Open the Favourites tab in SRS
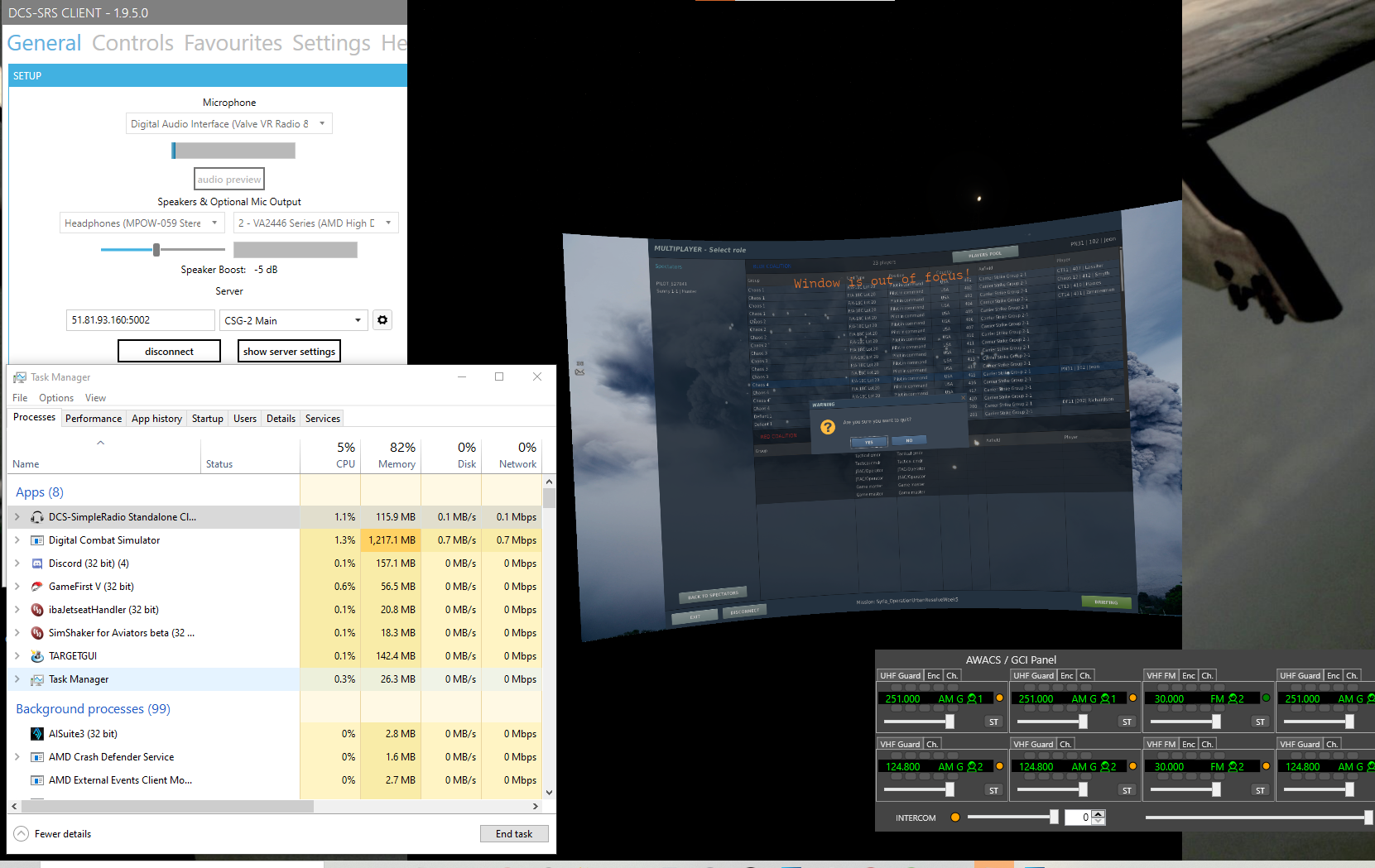1375x868 pixels. pos(233,43)
